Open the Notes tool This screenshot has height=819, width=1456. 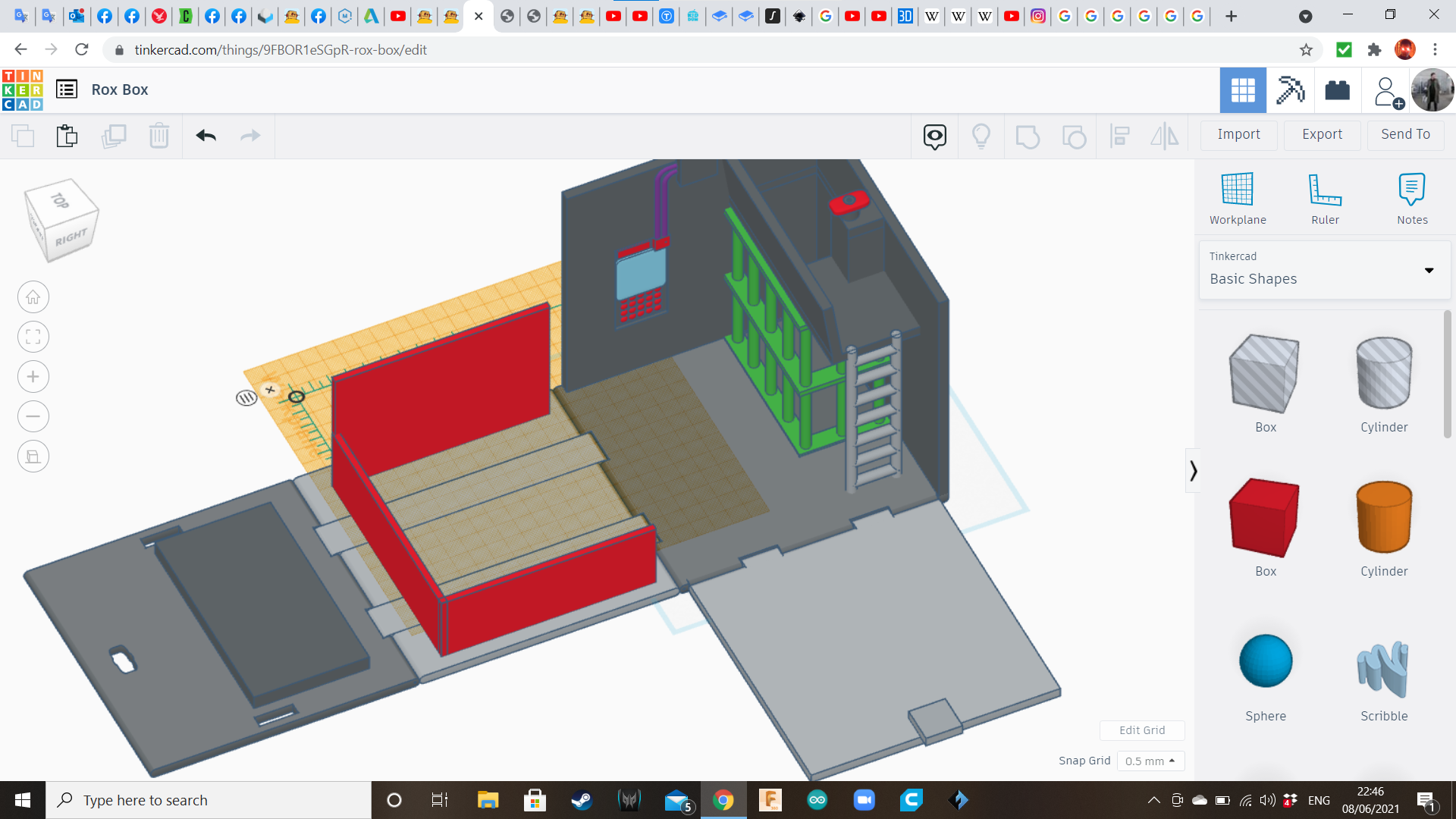(x=1411, y=190)
